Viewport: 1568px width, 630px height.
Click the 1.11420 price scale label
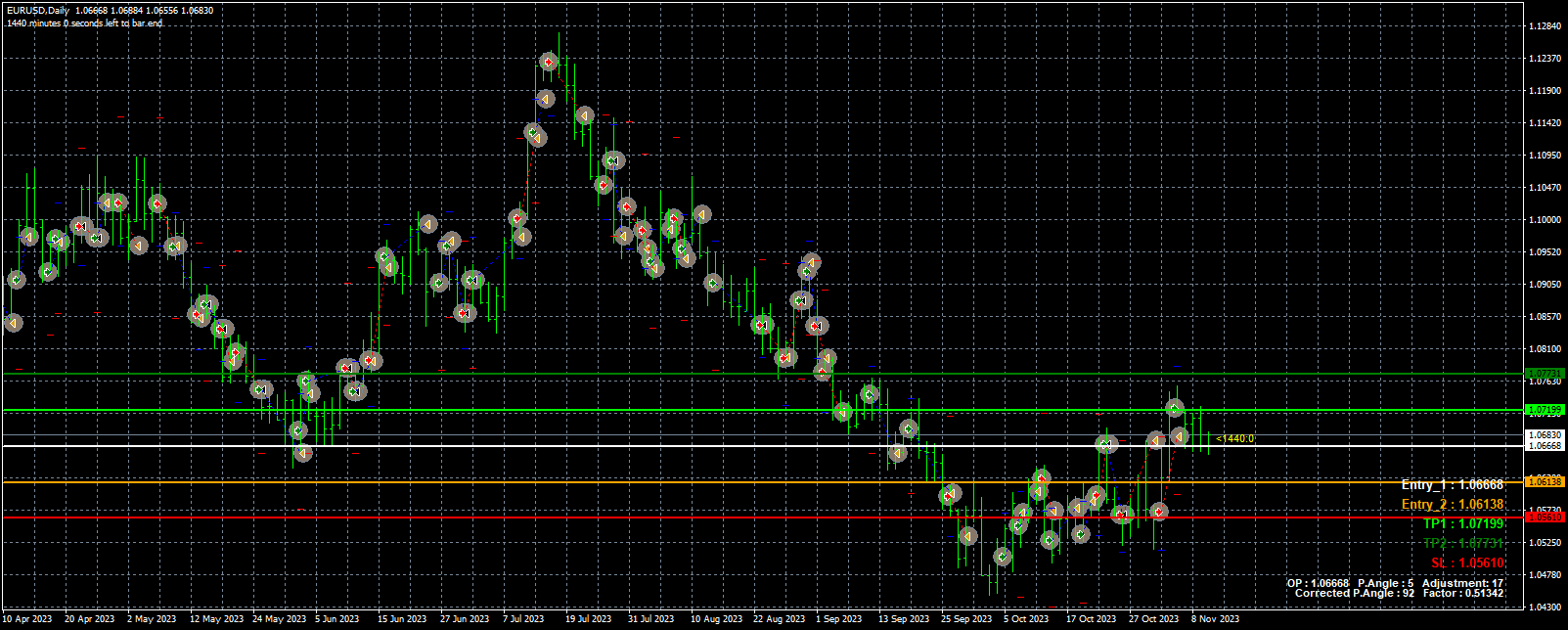pyautogui.click(x=1546, y=123)
